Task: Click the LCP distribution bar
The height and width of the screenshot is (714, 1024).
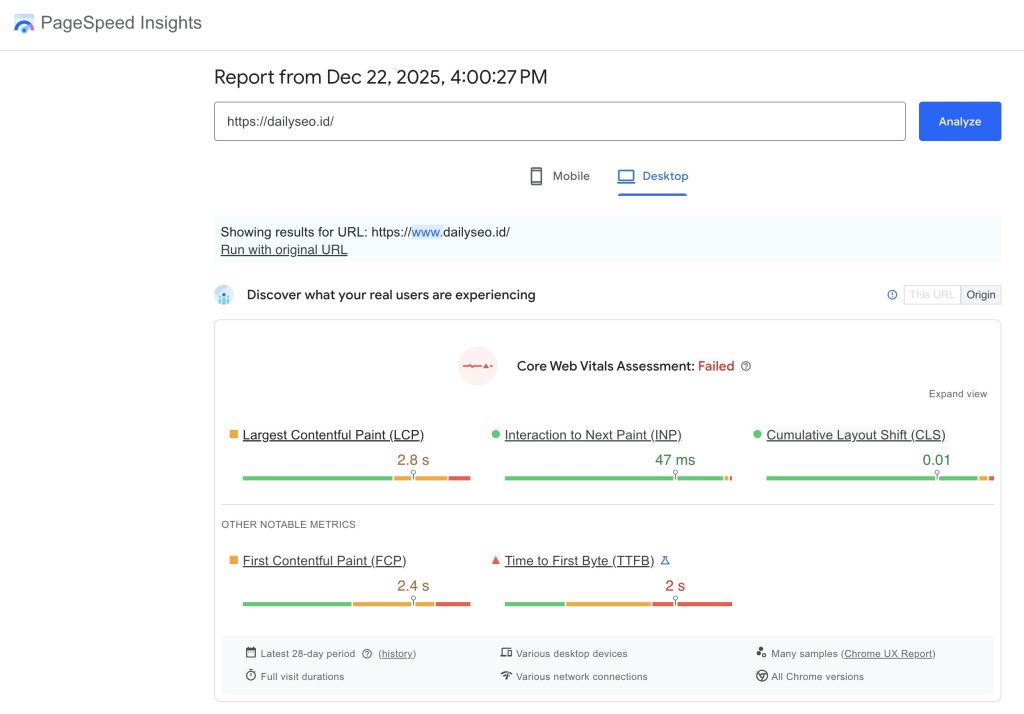Action: (x=357, y=478)
